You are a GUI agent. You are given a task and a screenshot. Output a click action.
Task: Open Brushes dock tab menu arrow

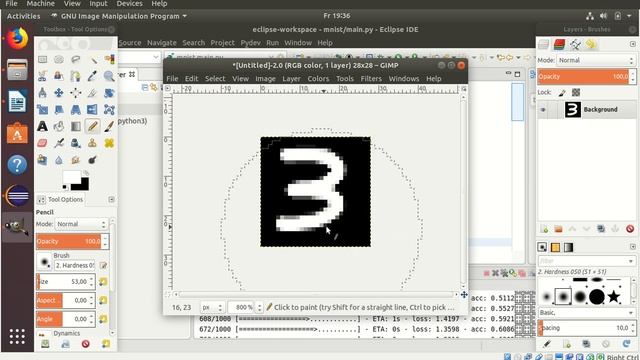pyautogui.click(x=633, y=247)
